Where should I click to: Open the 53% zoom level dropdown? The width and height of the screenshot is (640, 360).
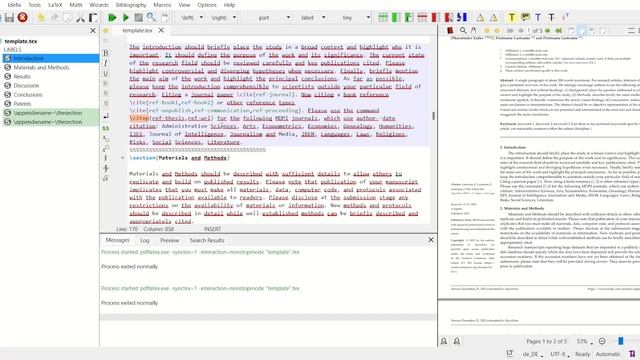585,341
